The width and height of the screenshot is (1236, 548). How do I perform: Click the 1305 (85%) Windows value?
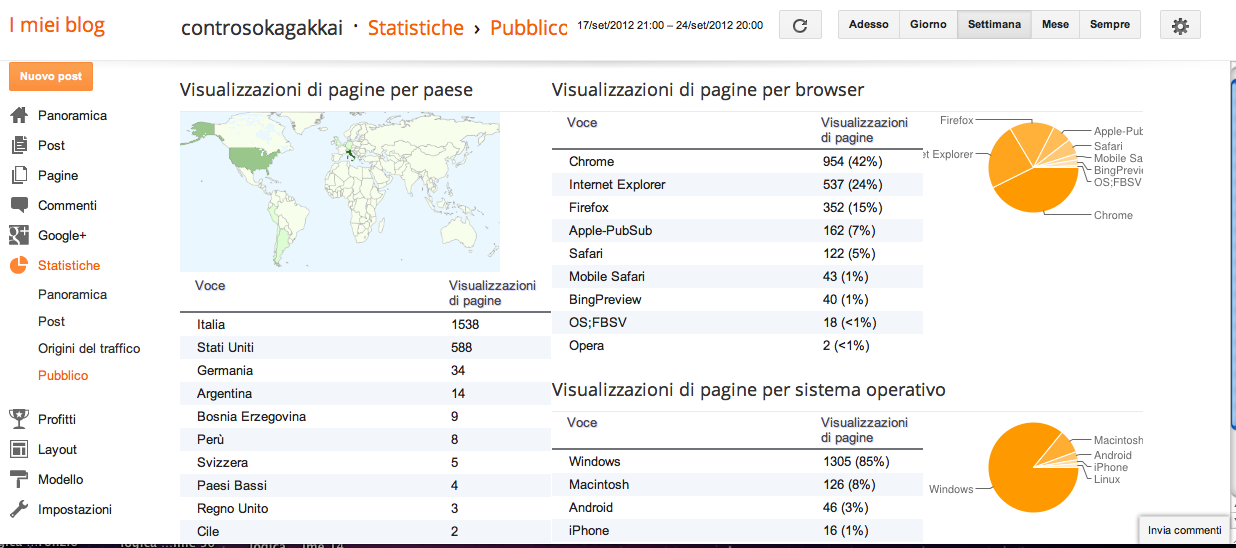855,461
